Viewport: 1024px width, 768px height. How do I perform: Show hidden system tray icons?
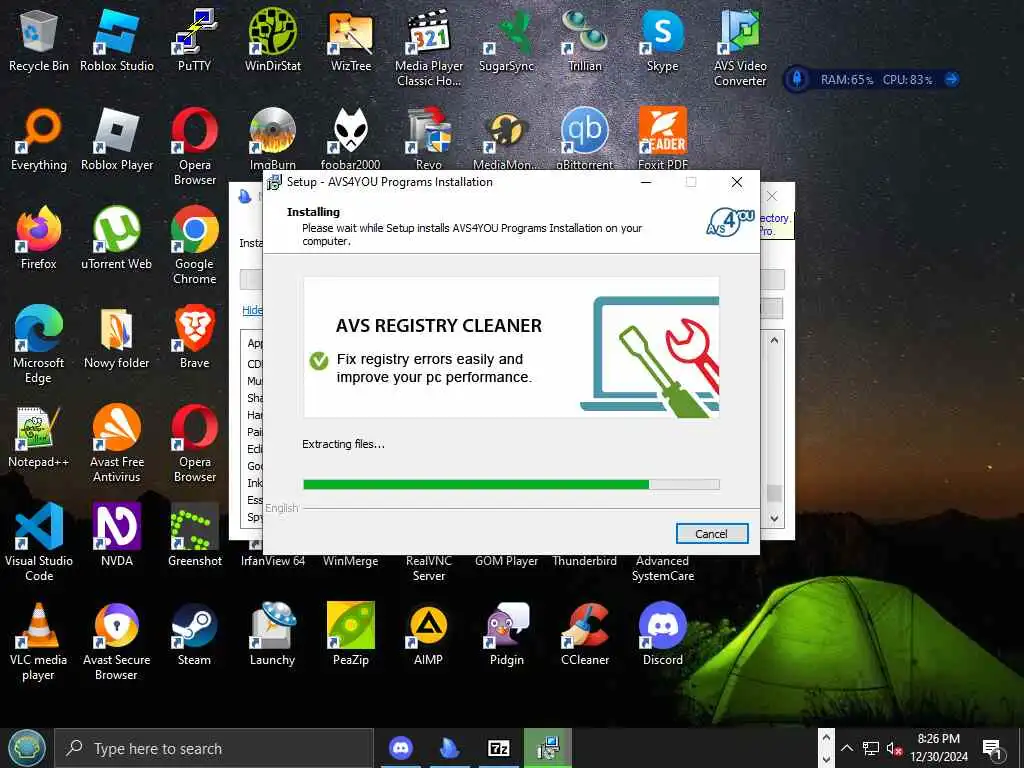847,748
